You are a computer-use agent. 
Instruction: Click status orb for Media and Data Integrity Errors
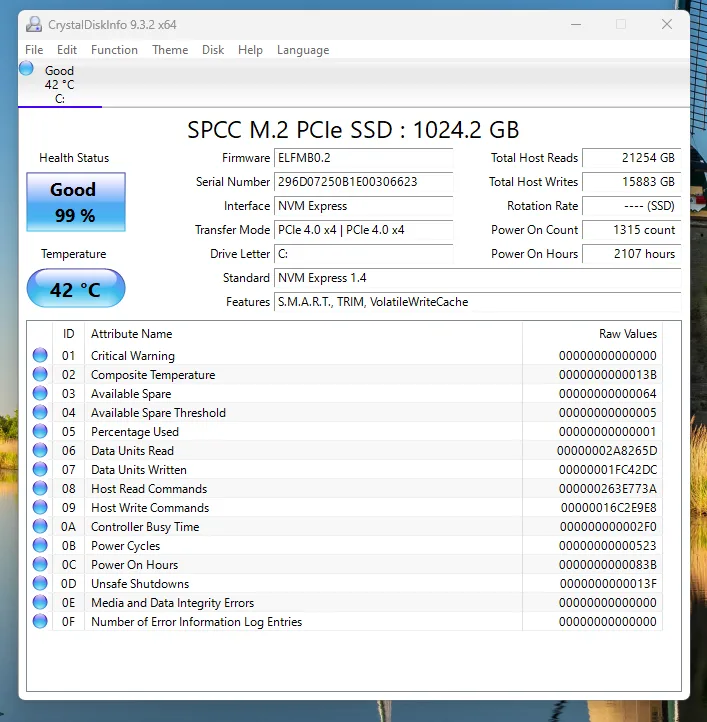(40, 602)
